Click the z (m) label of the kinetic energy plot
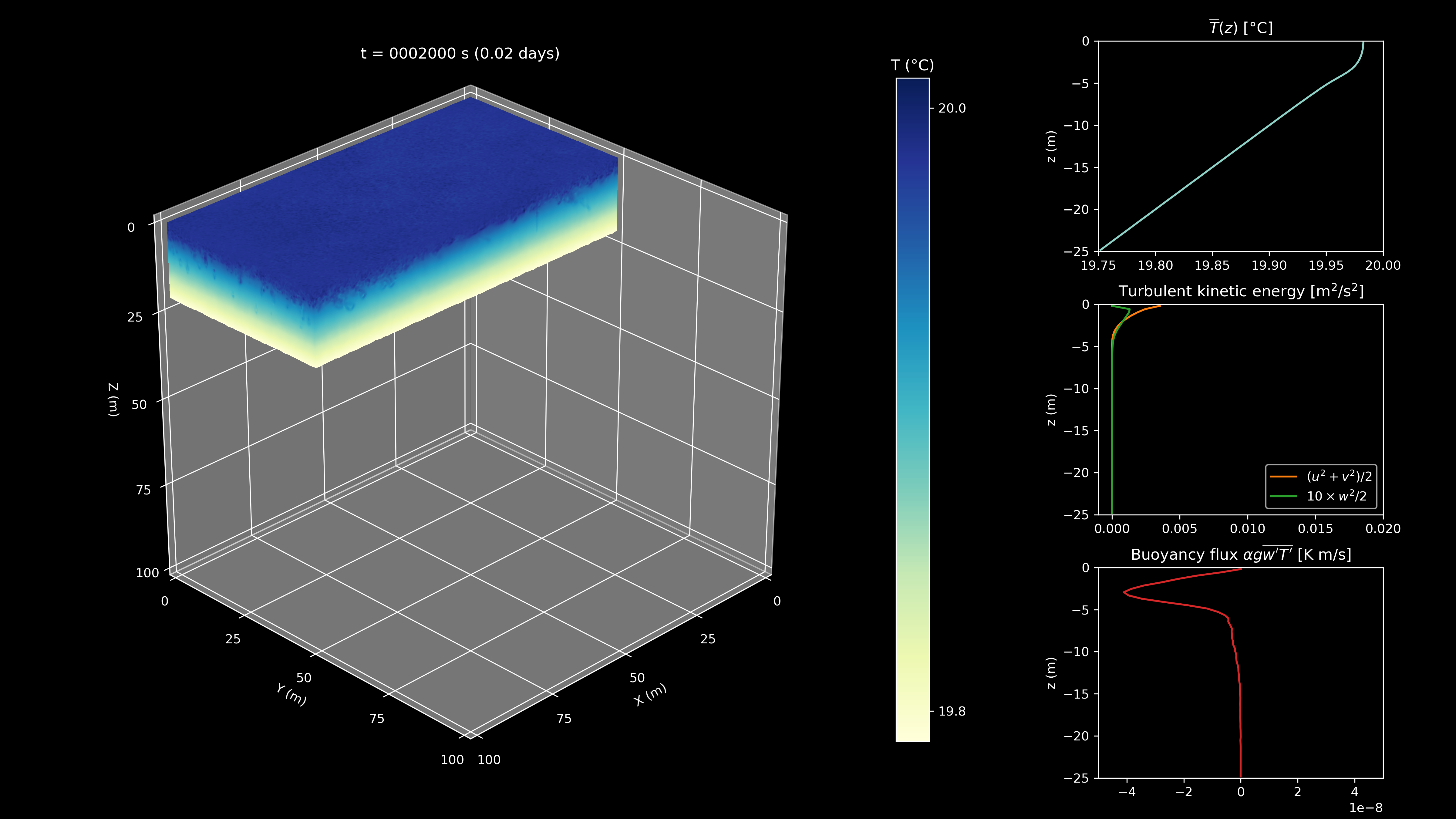The height and width of the screenshot is (819, 1456). pyautogui.click(x=1051, y=410)
